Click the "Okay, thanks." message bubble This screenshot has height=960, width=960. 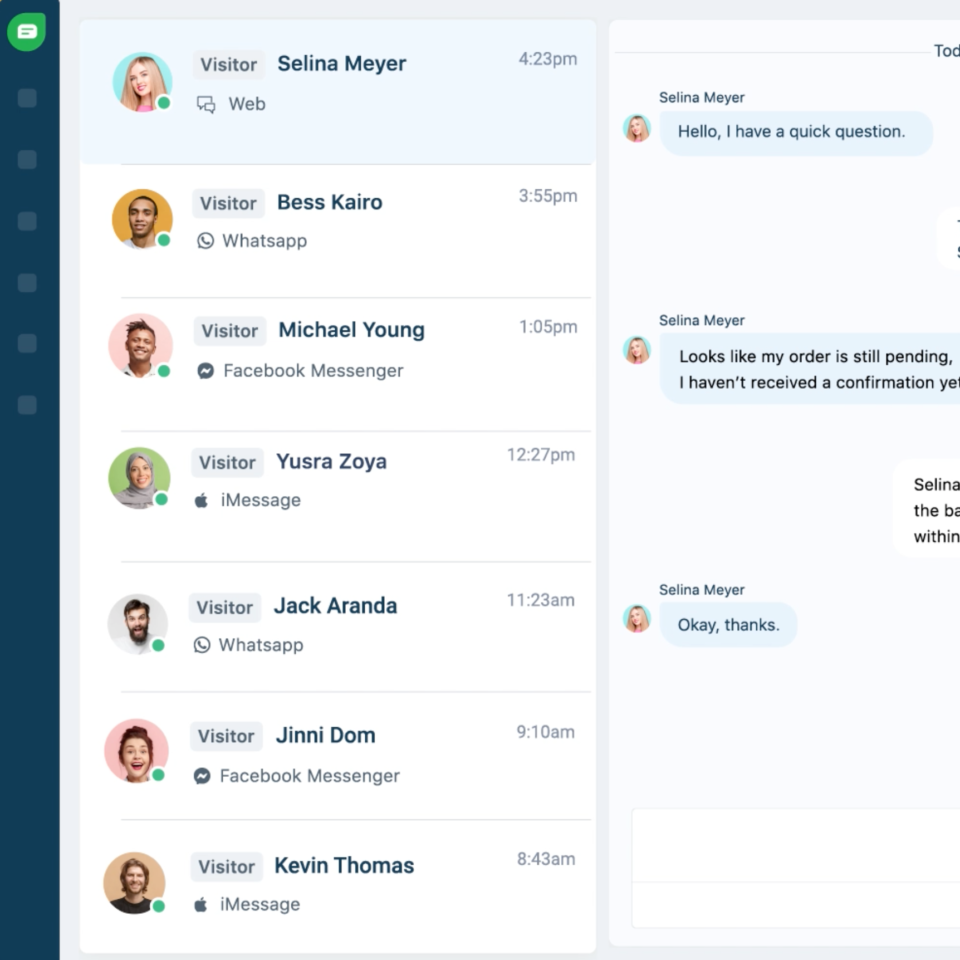pos(728,625)
